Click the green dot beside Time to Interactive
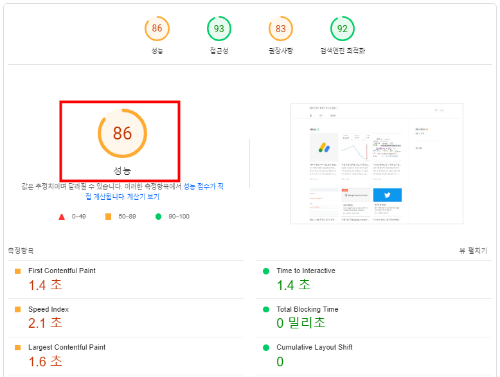500x377 pixels. [x=266, y=271]
